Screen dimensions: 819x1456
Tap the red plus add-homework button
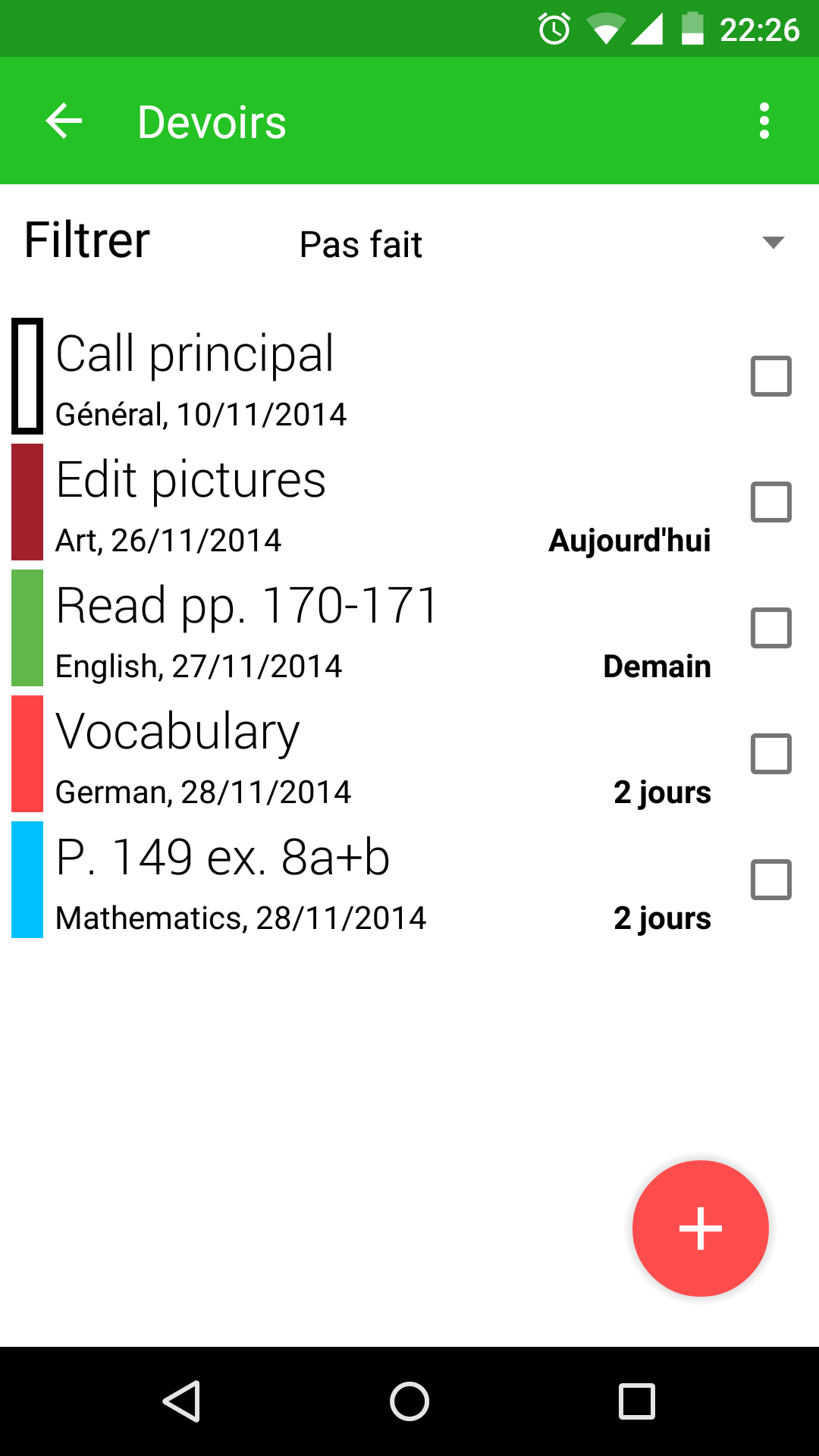point(700,1228)
